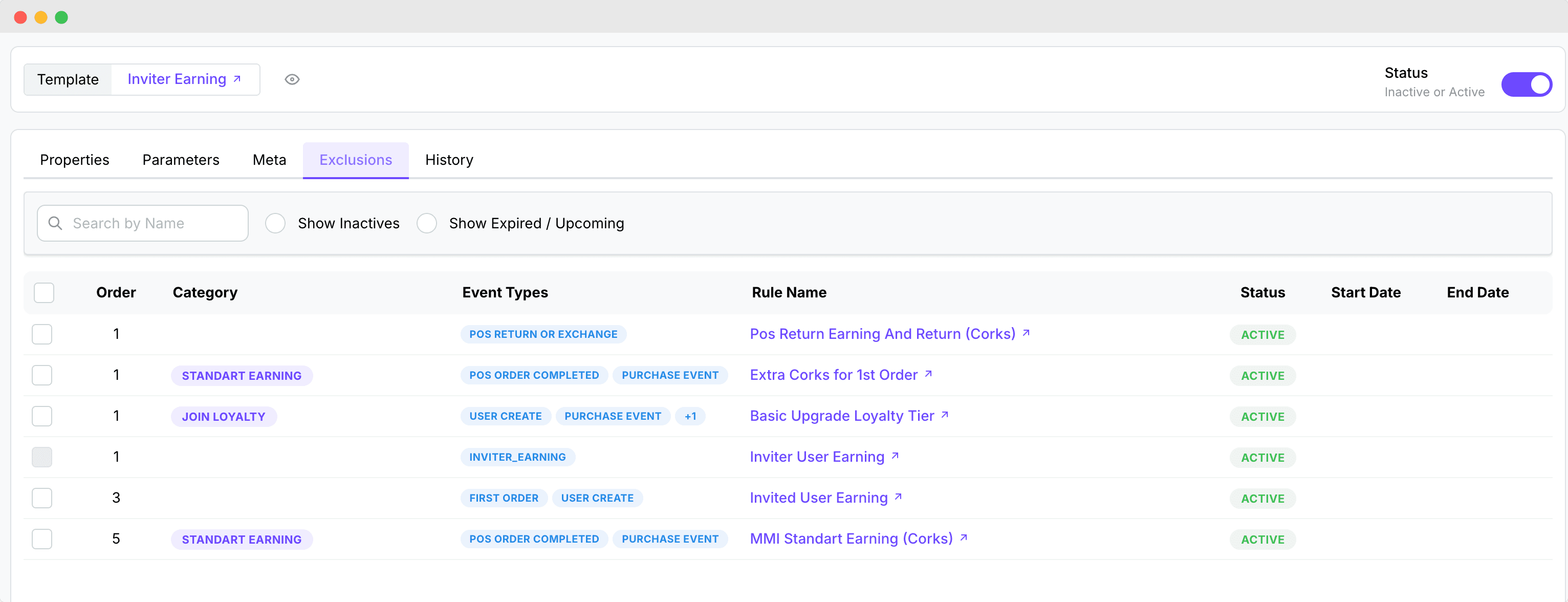
Task: Click the search magnifier icon
Action: (x=55, y=223)
